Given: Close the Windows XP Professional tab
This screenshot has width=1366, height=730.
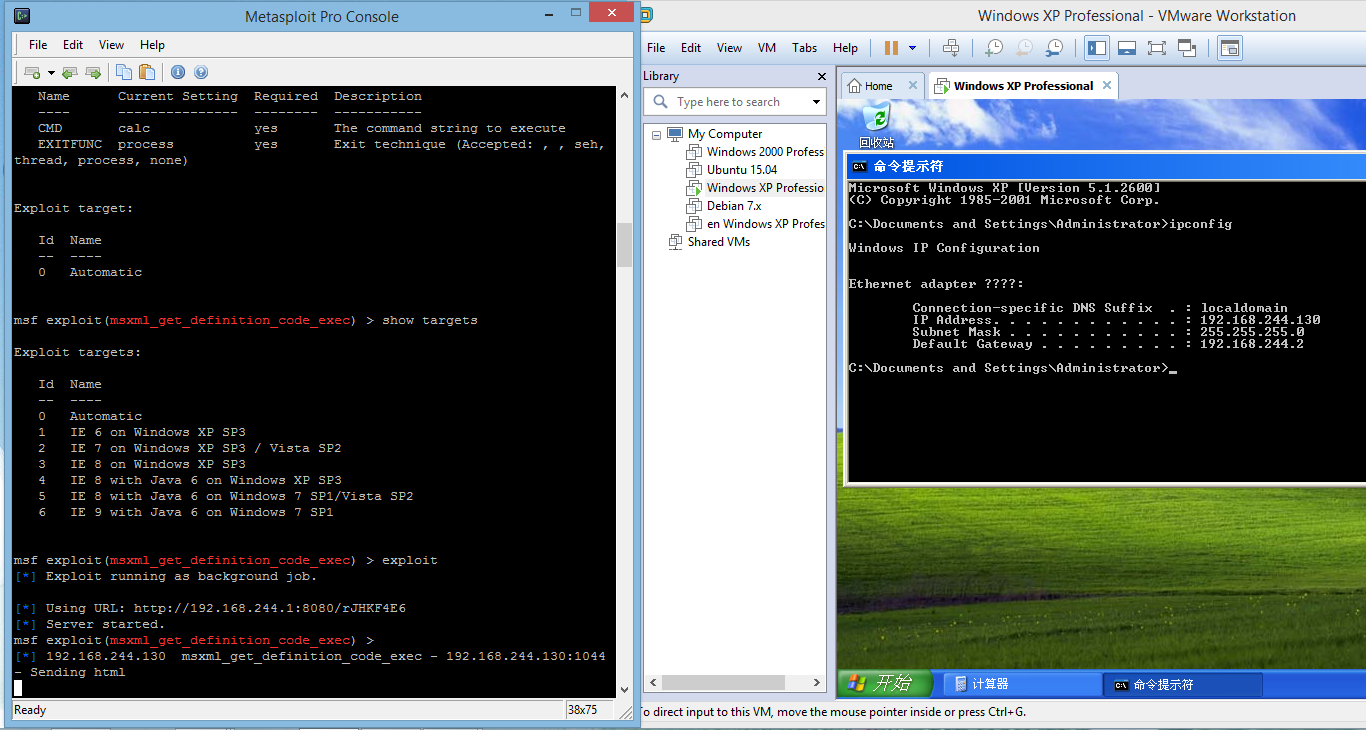Looking at the screenshot, I should pyautogui.click(x=1106, y=86).
